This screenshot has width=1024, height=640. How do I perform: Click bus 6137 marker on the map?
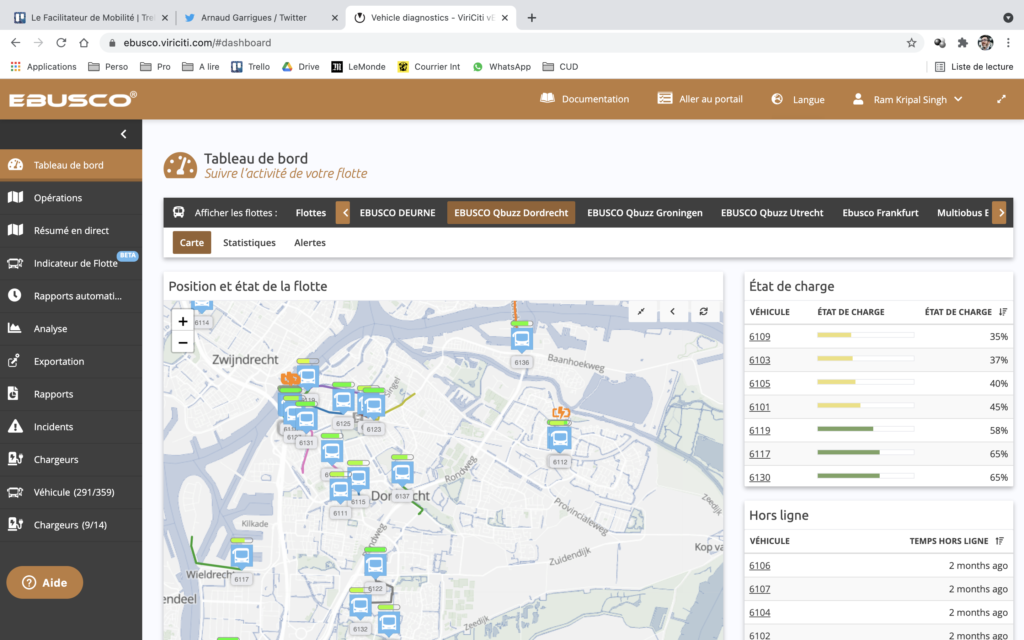click(x=402, y=474)
